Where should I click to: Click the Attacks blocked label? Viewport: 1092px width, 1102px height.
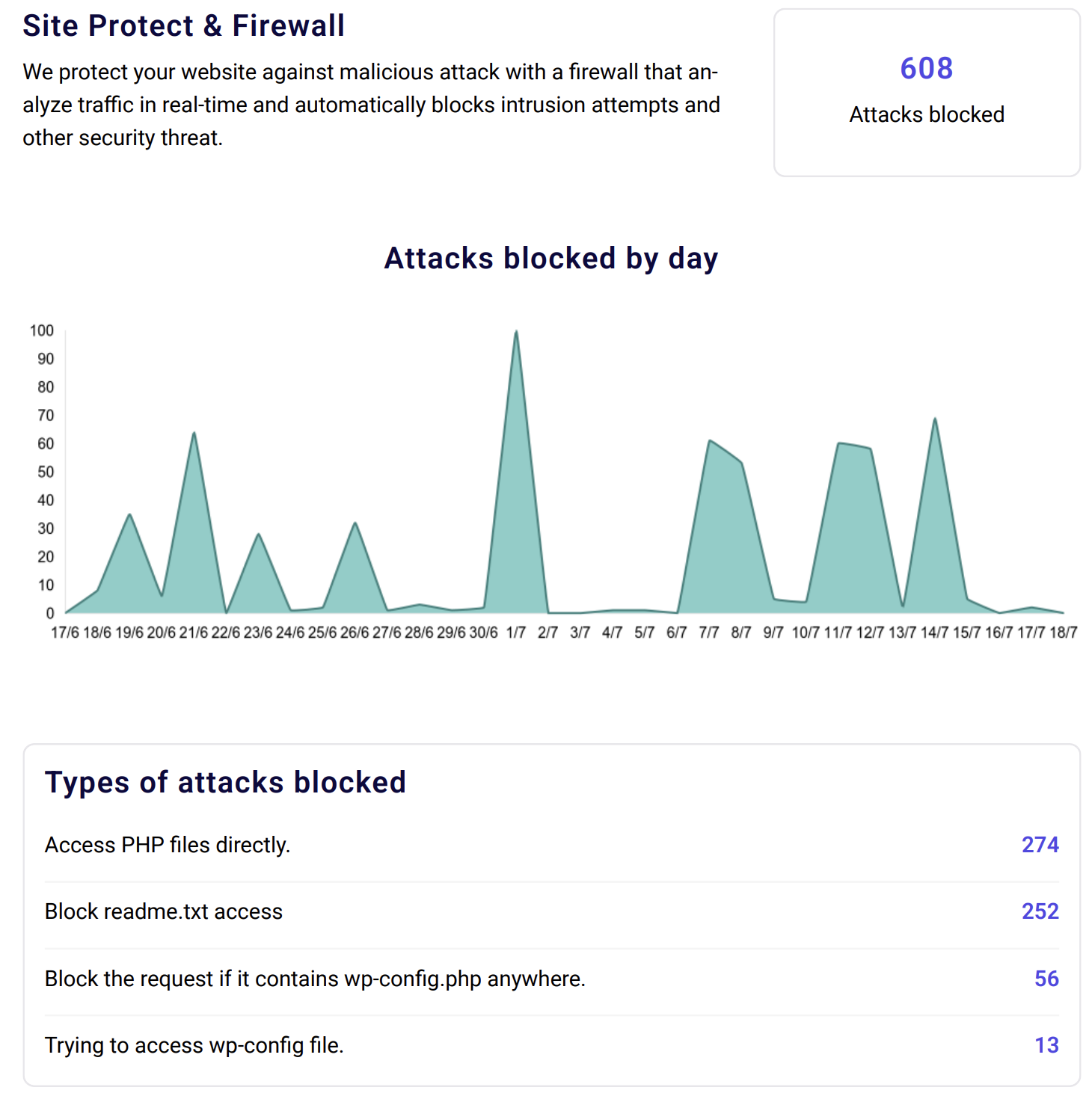pos(926,114)
